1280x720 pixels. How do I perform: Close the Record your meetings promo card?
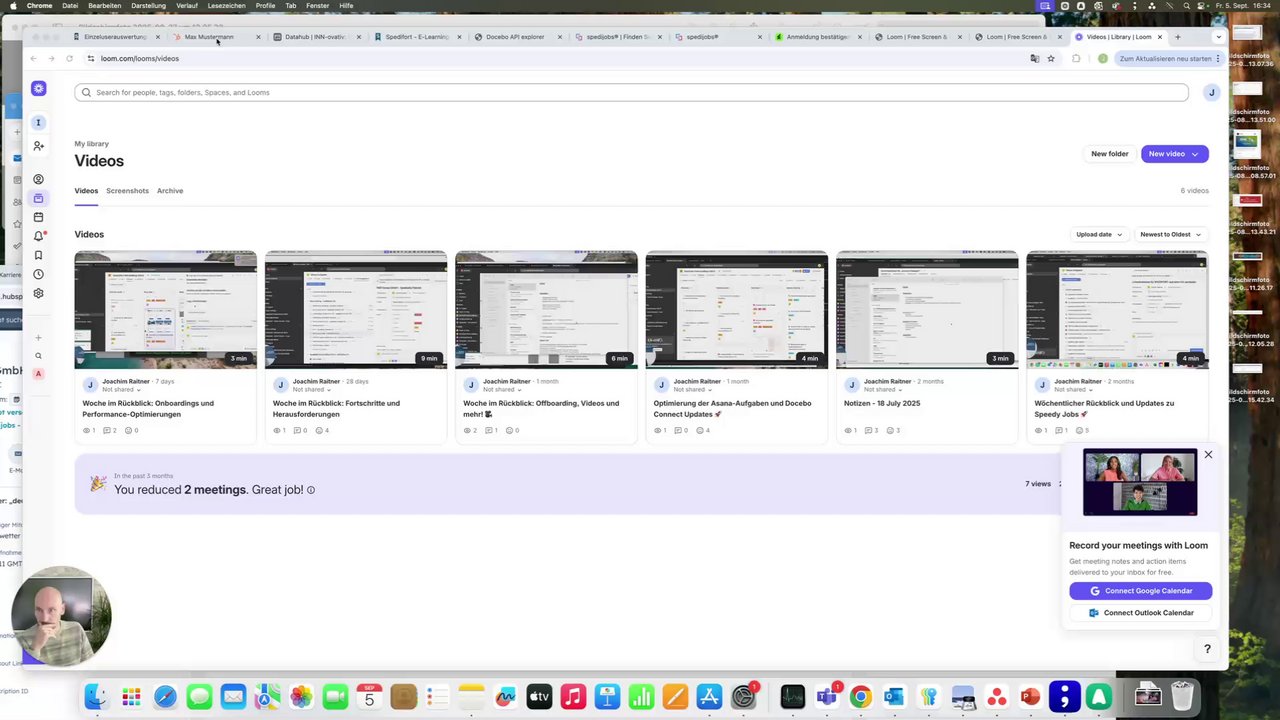(1208, 455)
